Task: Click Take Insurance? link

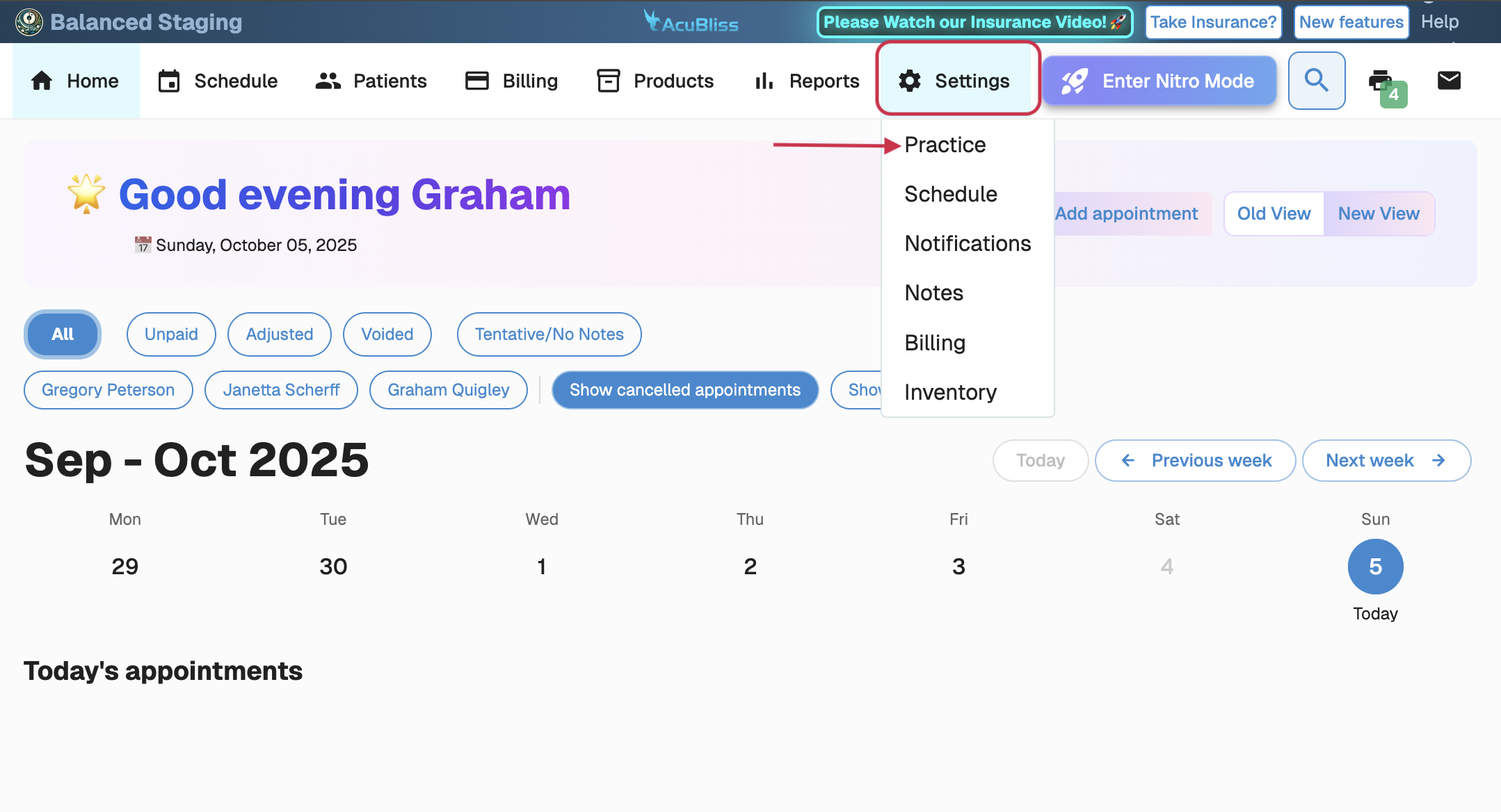Action: [1213, 22]
